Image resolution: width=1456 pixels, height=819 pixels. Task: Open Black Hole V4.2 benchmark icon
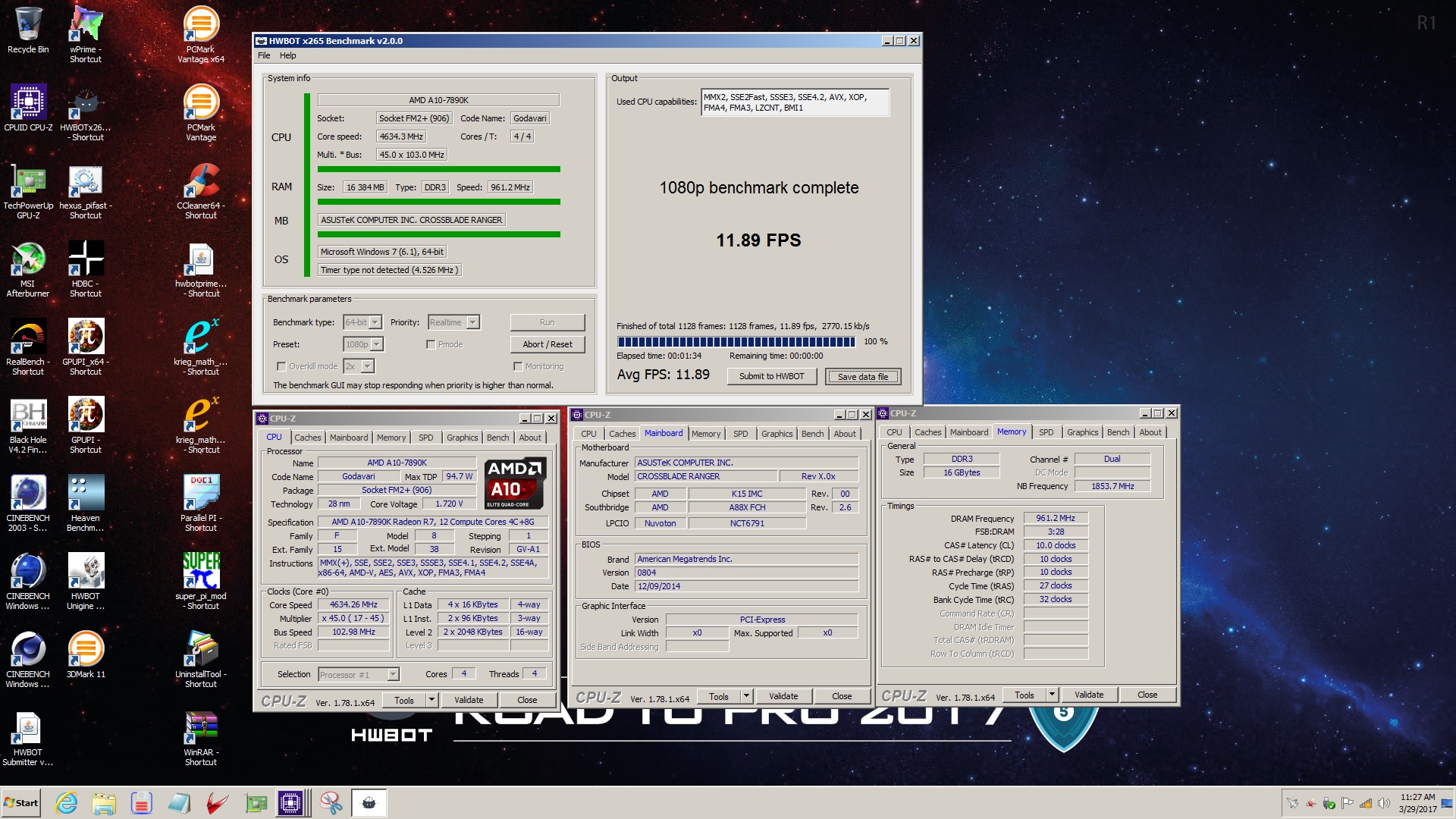point(28,425)
